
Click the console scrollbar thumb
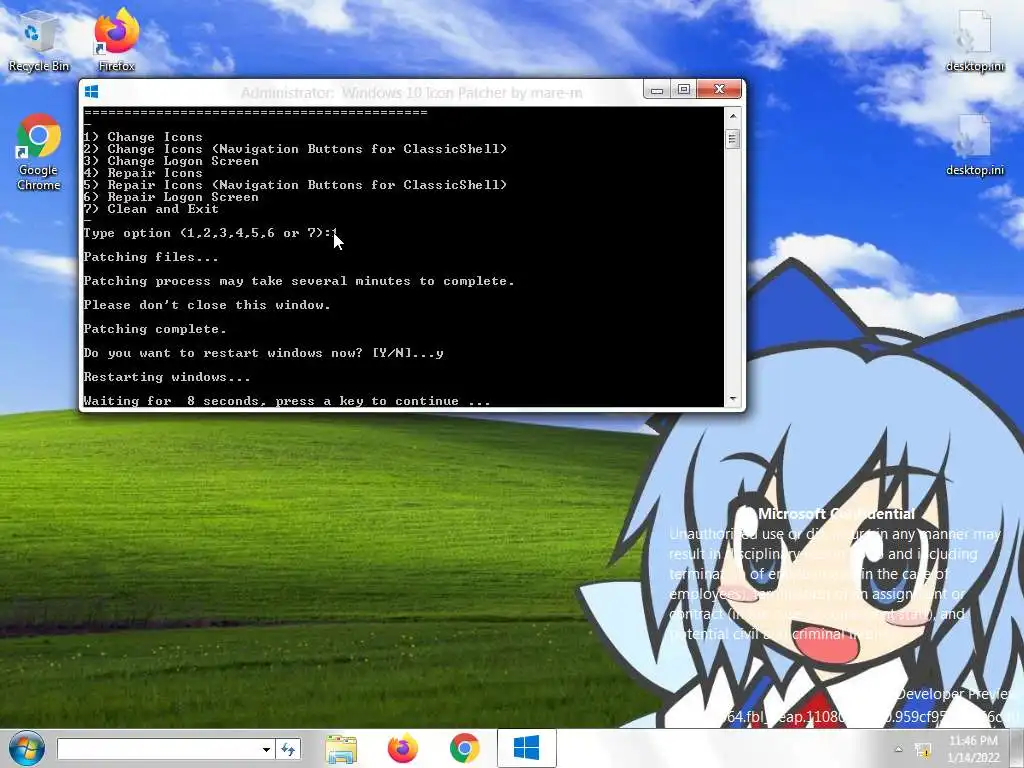(733, 138)
